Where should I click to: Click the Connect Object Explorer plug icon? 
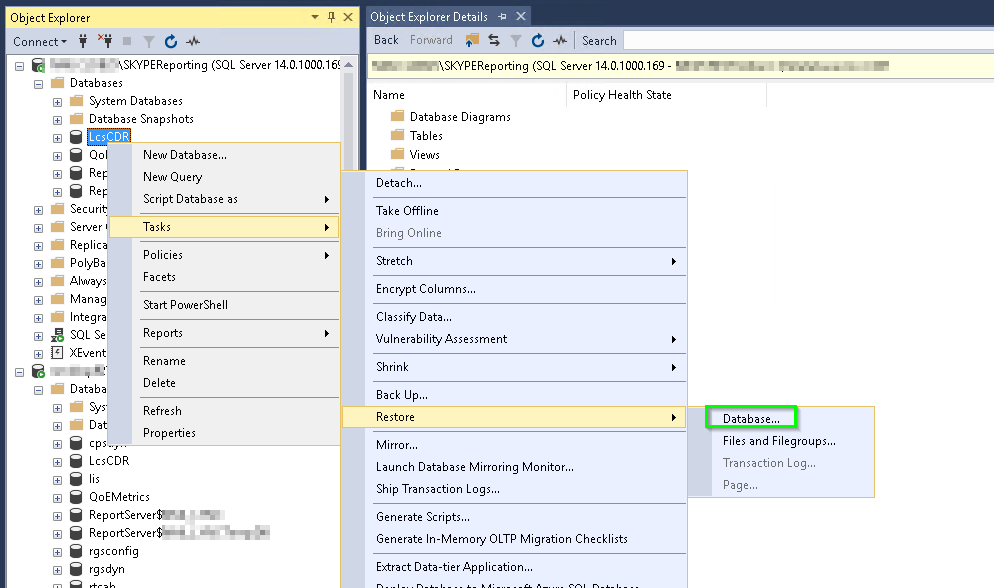coord(84,41)
